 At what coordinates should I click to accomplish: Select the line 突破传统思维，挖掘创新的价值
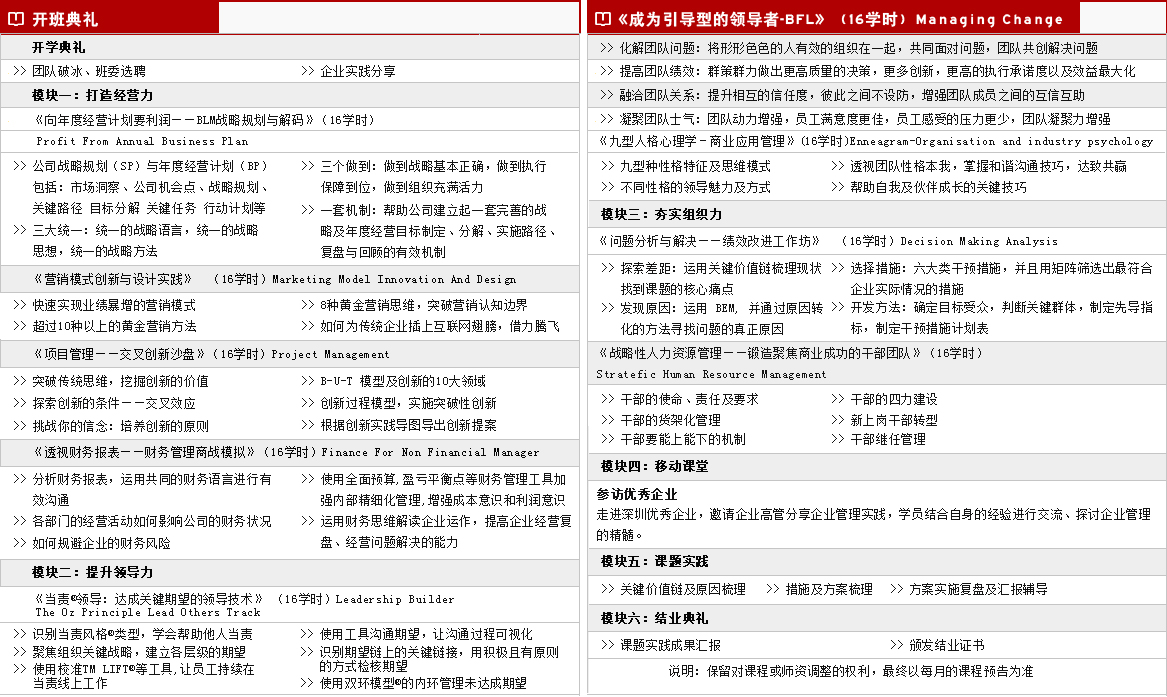[120, 381]
